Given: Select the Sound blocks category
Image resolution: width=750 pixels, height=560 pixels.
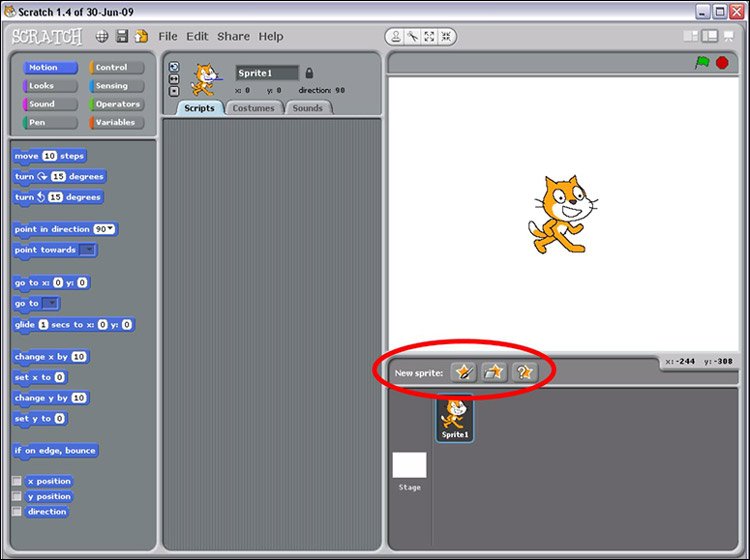Looking at the screenshot, I should pyautogui.click(x=50, y=104).
